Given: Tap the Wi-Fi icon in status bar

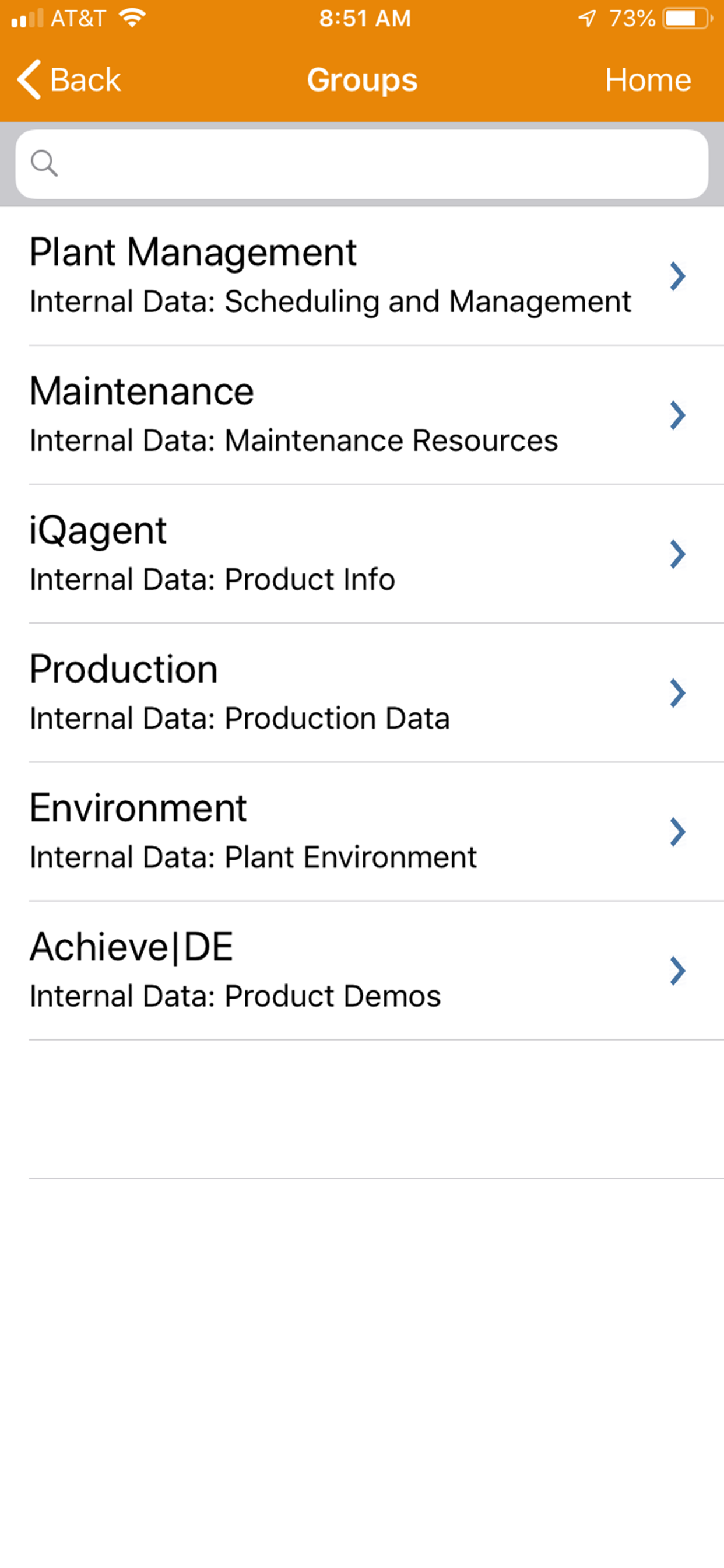Looking at the screenshot, I should [132, 17].
